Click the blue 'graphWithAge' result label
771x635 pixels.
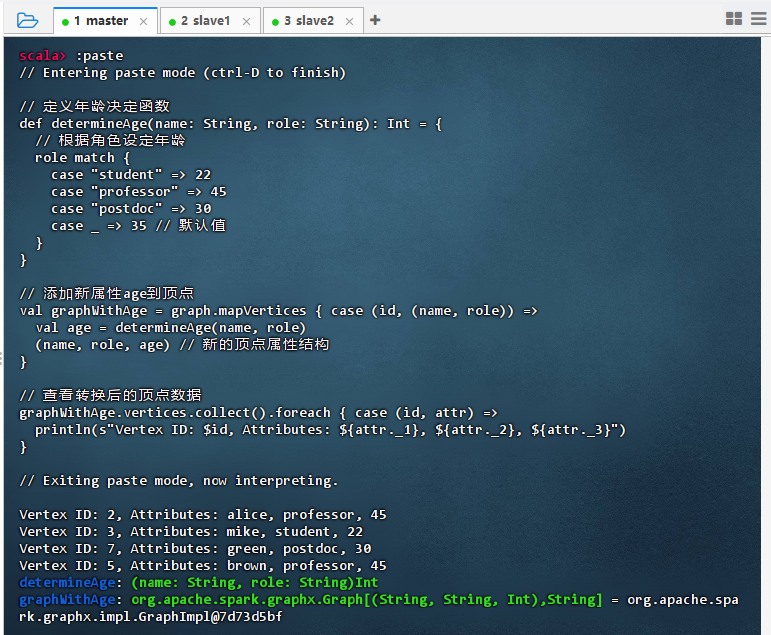coord(67,600)
